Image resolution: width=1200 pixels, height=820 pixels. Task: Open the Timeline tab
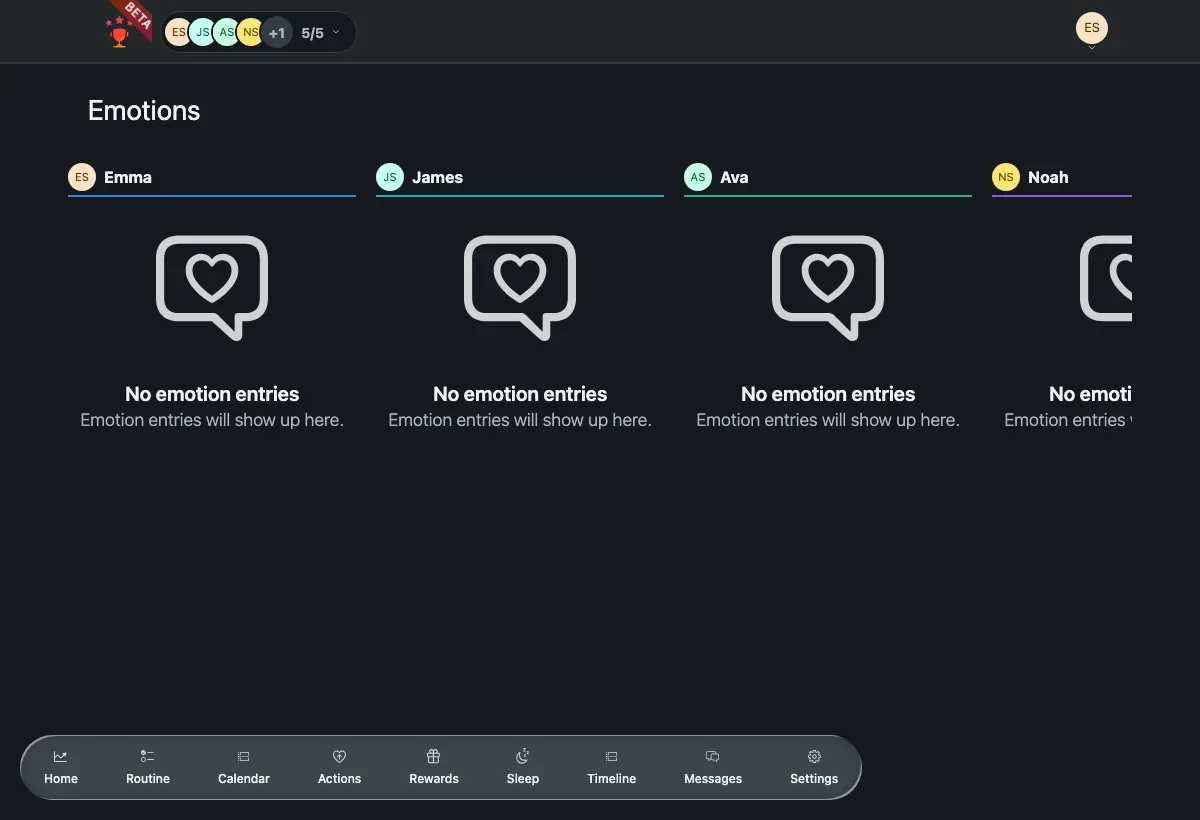tap(611, 767)
